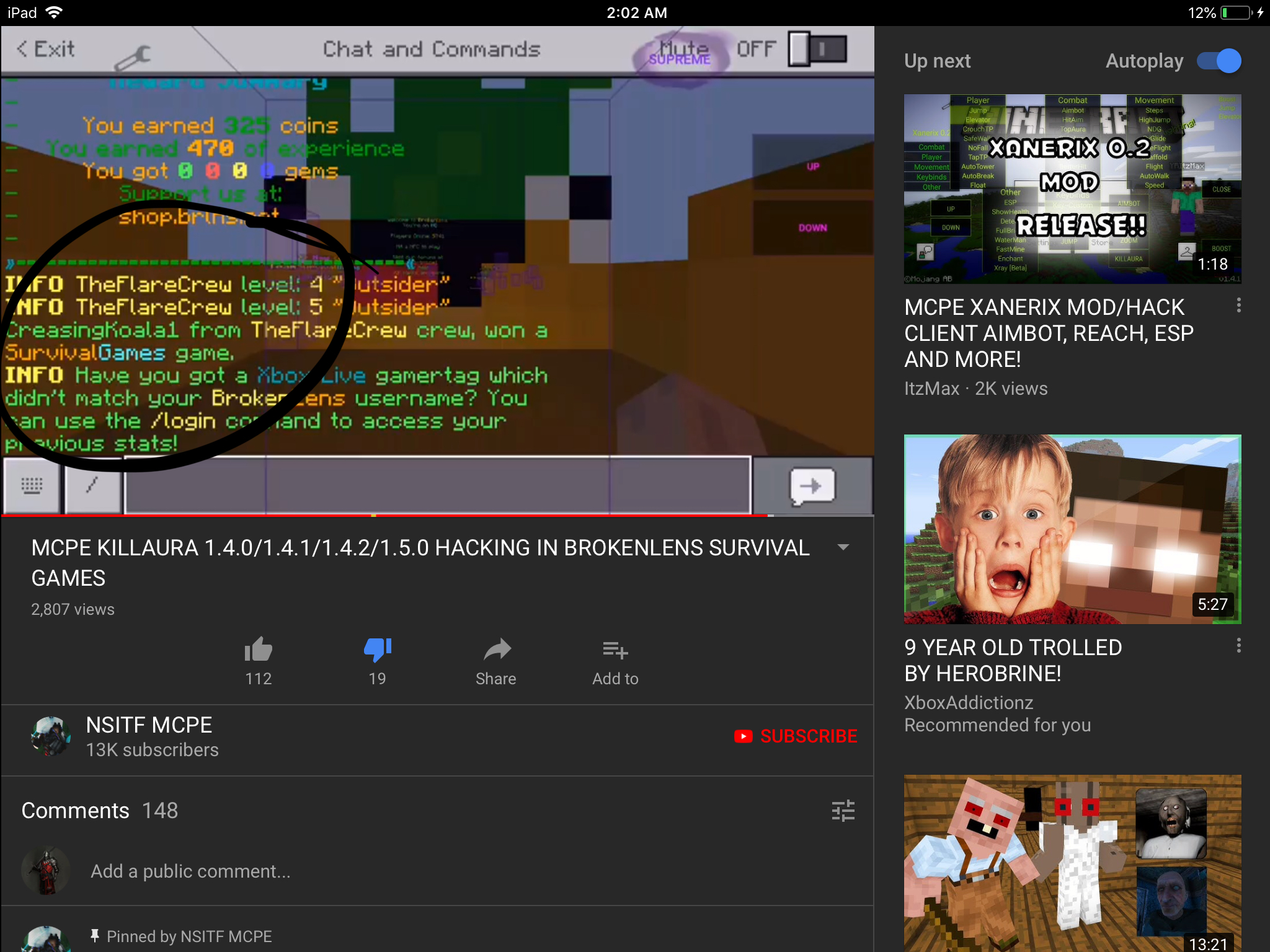This screenshot has height=952, width=1270.
Task: Open the comments sort filter icon
Action: [x=843, y=811]
